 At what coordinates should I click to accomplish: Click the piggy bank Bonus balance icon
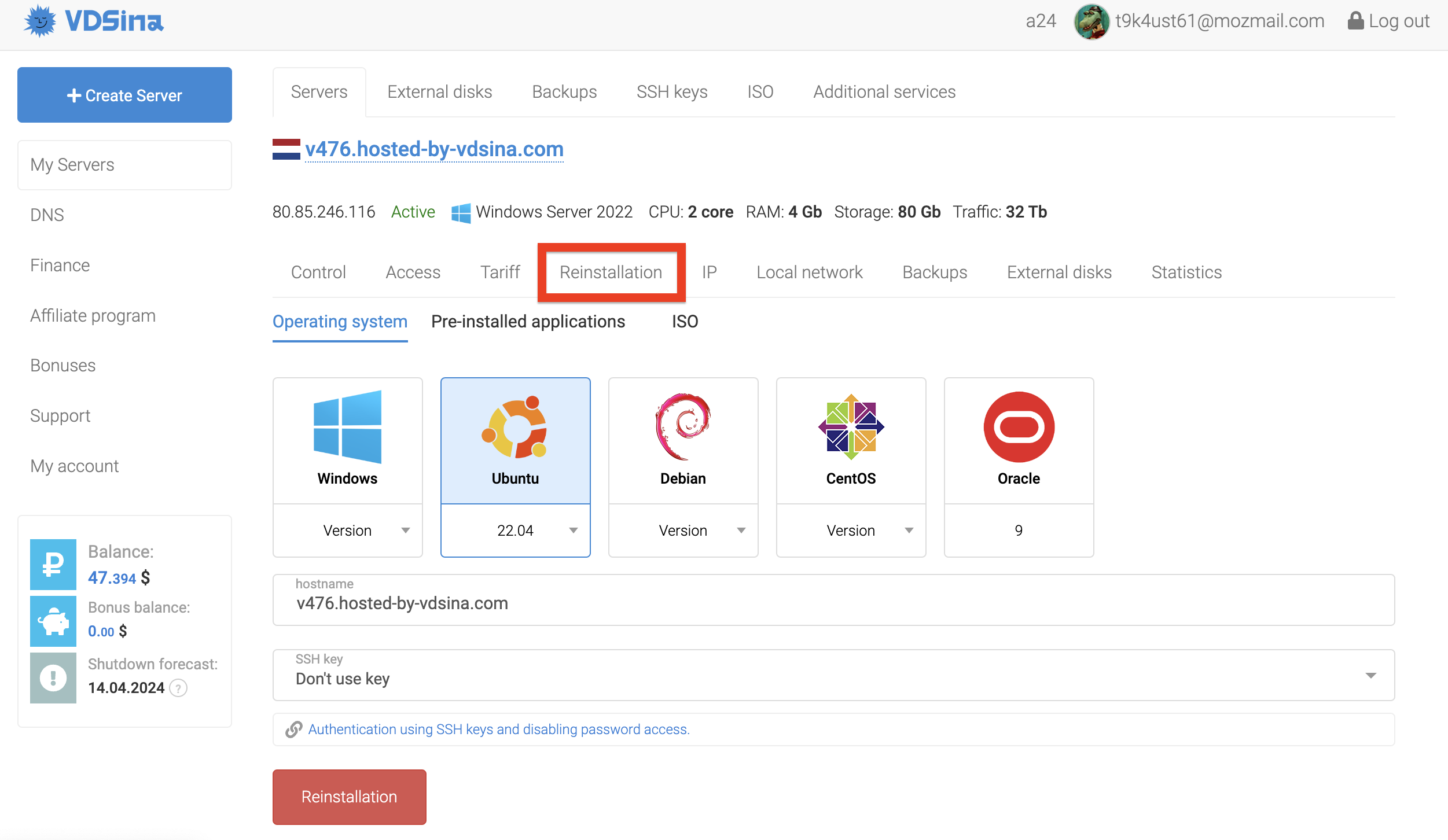(x=53, y=621)
